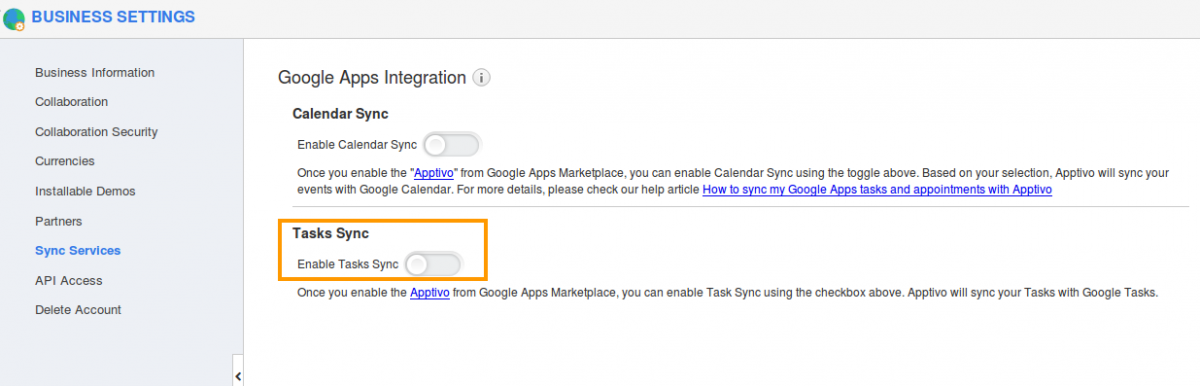Image resolution: width=1200 pixels, height=386 pixels.
Task: Click the Tasks Sync heading
Action: coord(331,233)
